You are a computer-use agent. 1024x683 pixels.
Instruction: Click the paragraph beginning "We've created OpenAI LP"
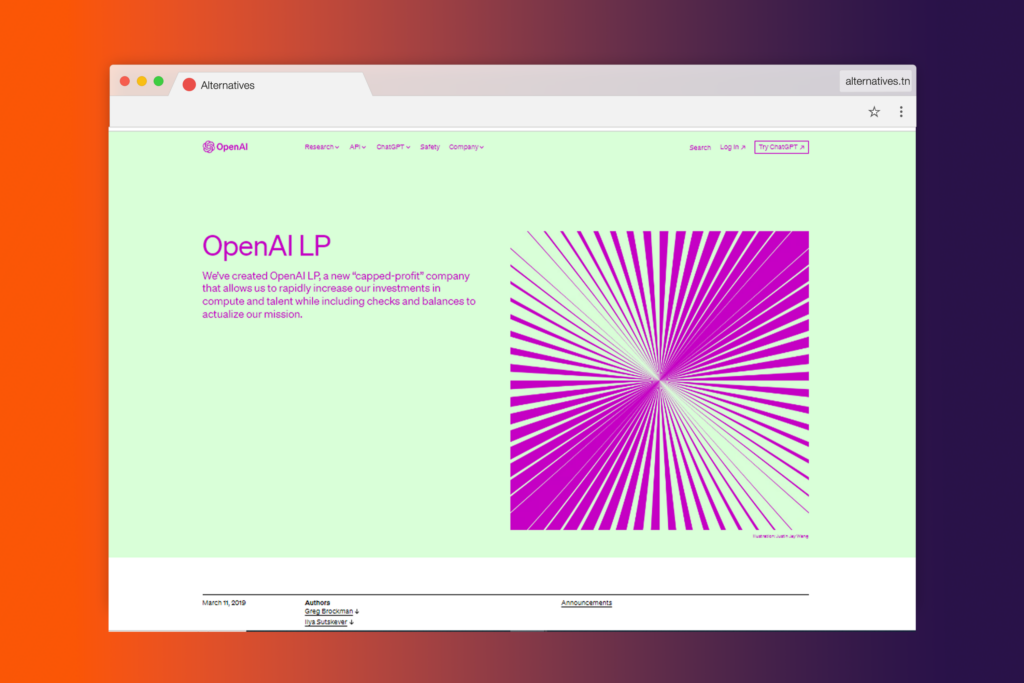339,294
